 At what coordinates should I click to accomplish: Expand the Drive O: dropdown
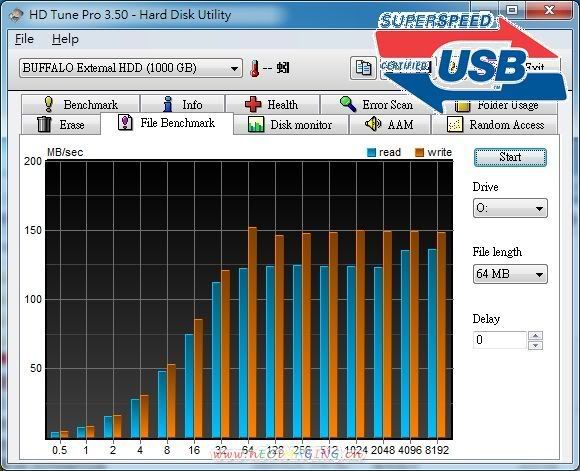[510, 208]
